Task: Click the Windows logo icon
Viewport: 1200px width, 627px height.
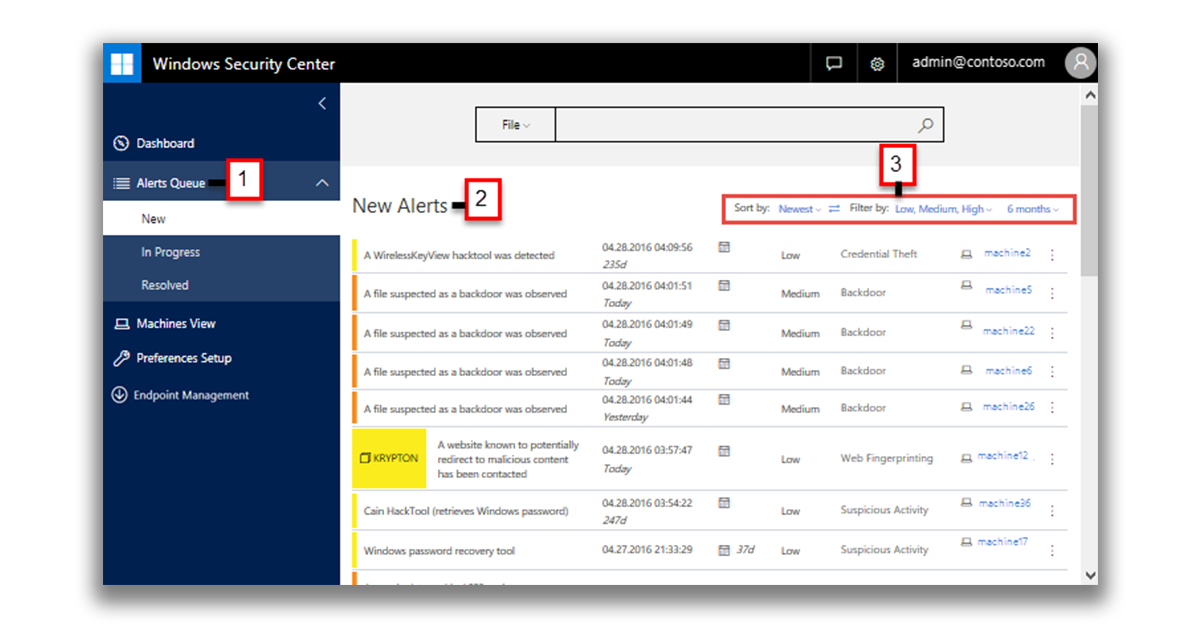Action: [x=122, y=63]
